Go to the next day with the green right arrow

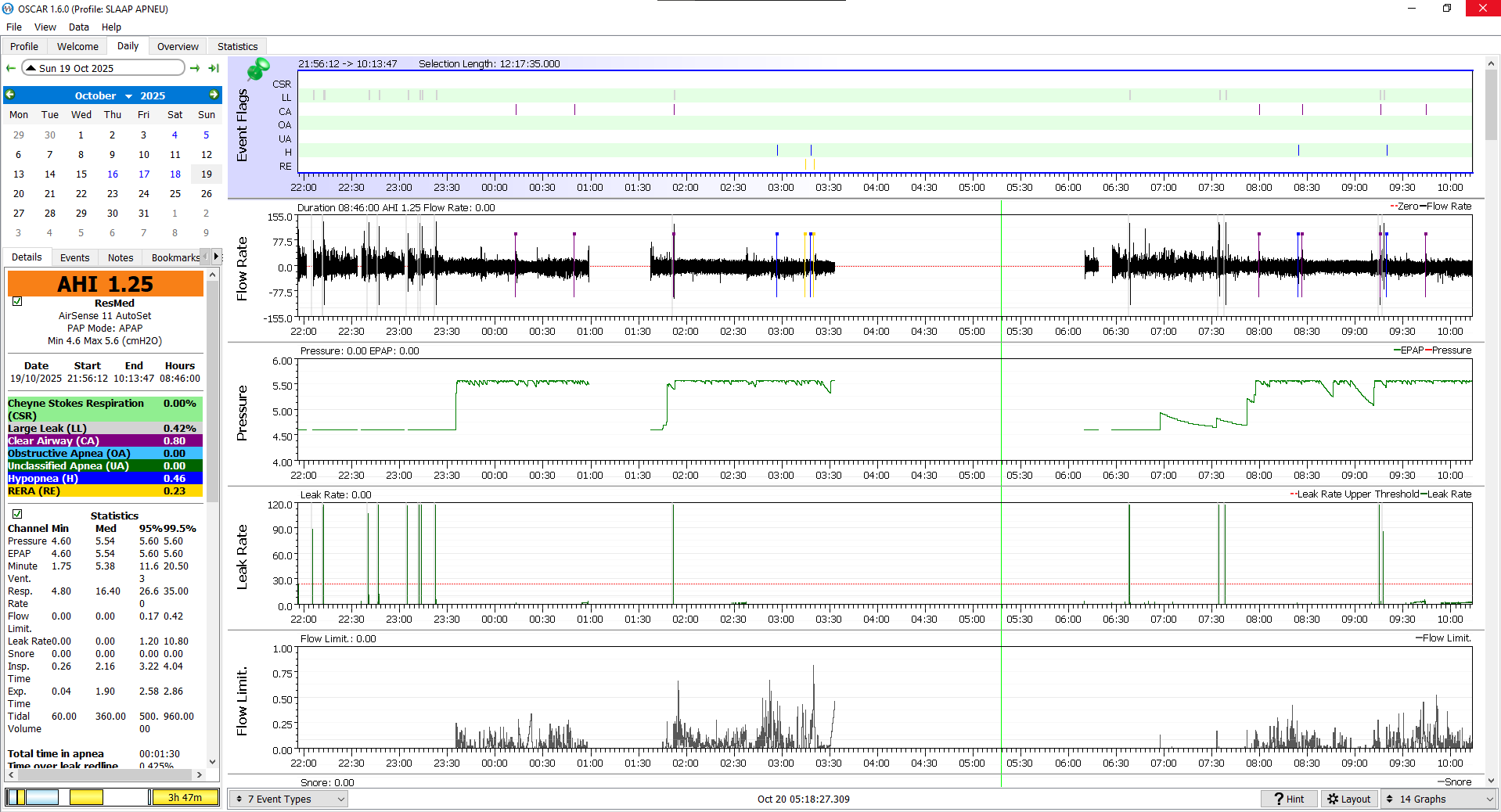(195, 68)
